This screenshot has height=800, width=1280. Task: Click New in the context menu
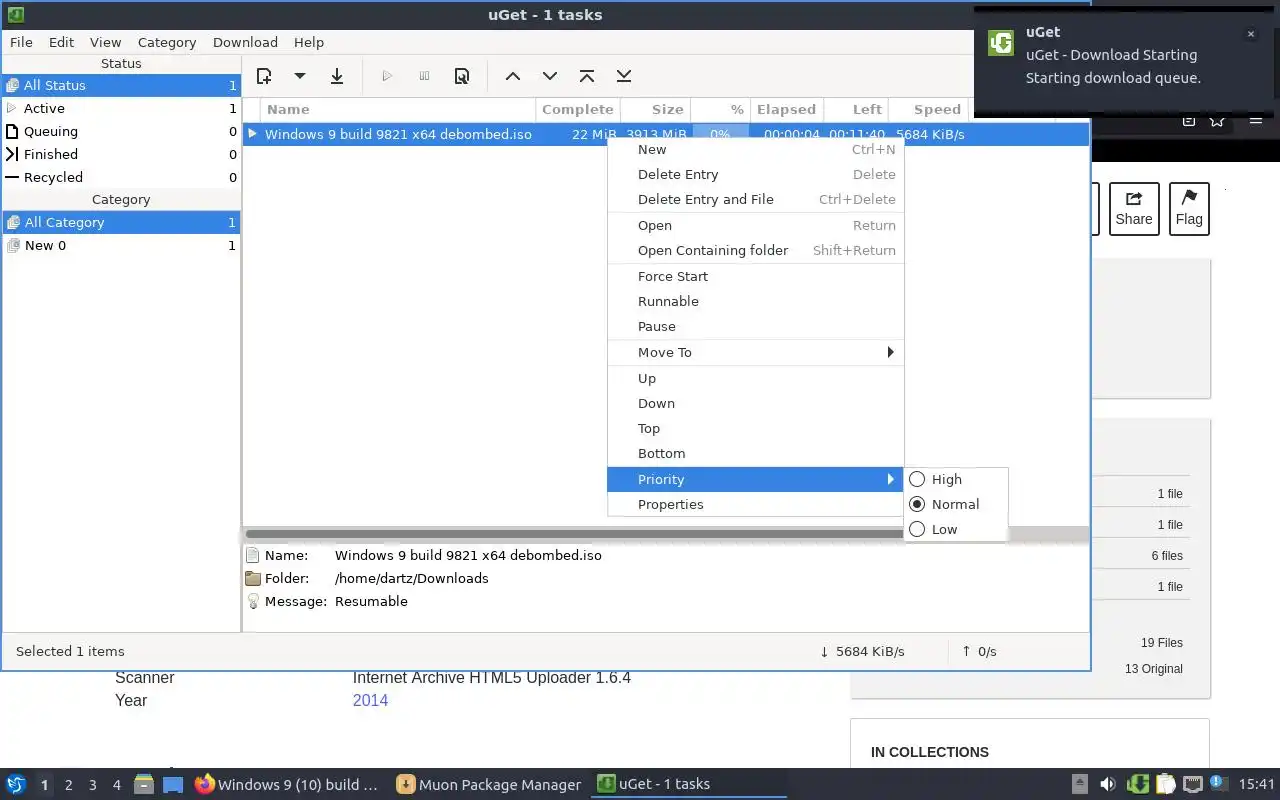[x=755, y=149]
